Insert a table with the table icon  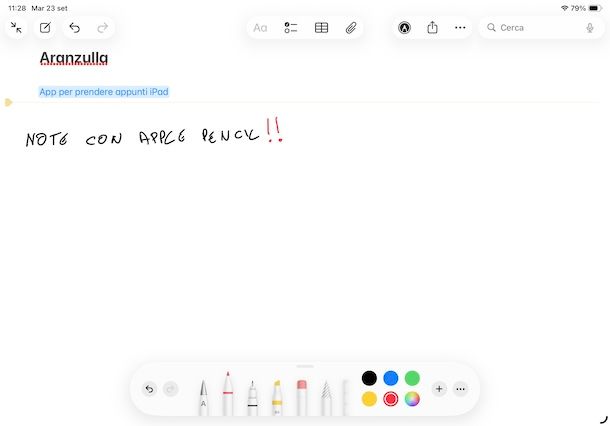point(321,28)
